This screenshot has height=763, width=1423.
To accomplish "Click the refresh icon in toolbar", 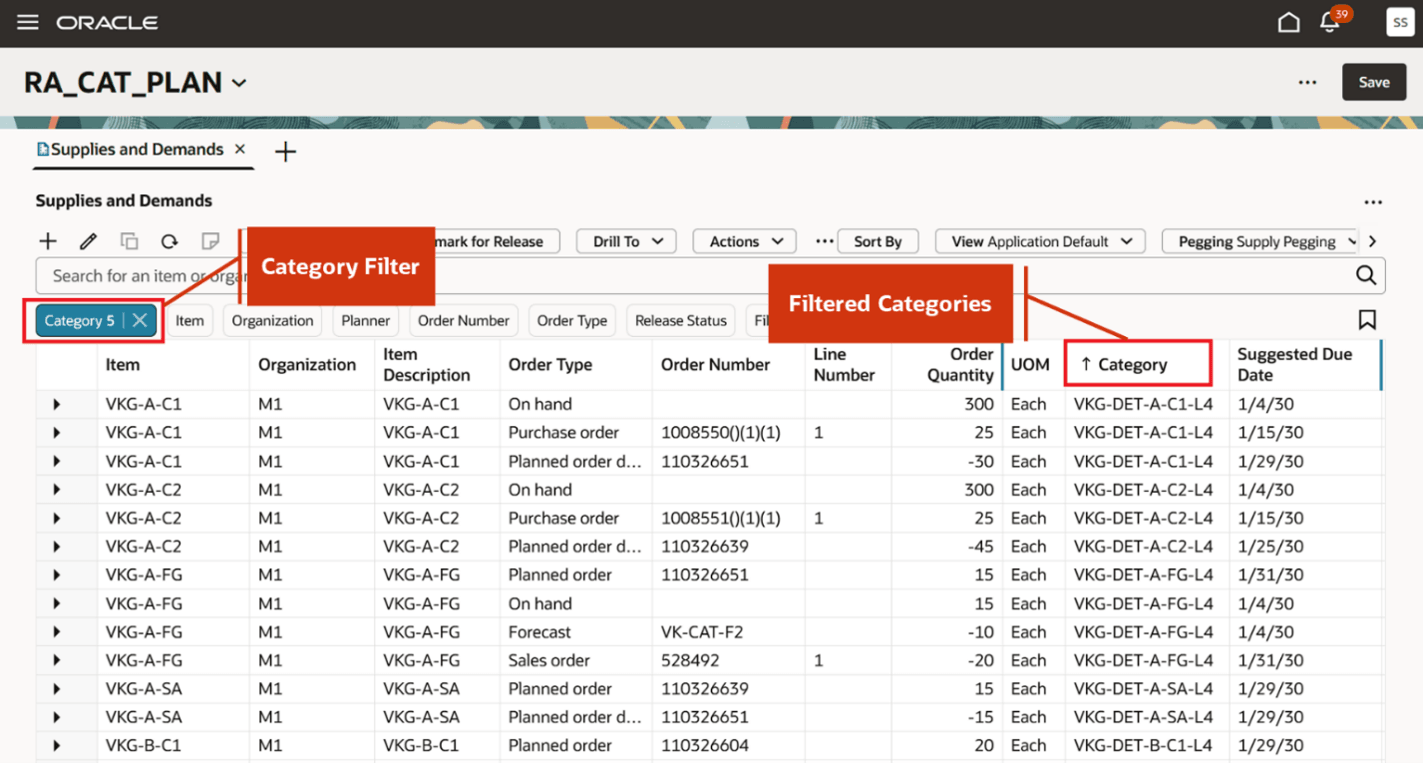I will (x=169, y=241).
